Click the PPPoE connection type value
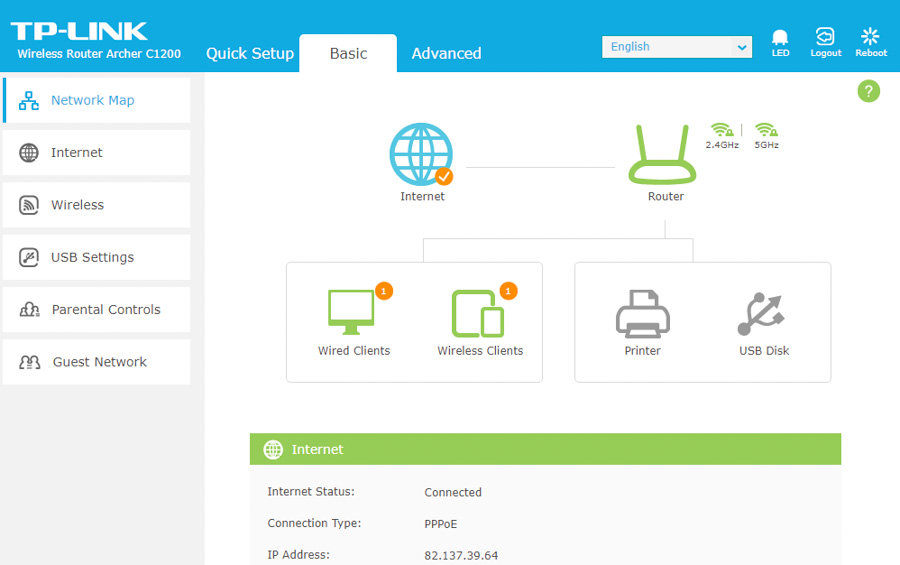Image resolution: width=900 pixels, height=565 pixels. [441, 524]
